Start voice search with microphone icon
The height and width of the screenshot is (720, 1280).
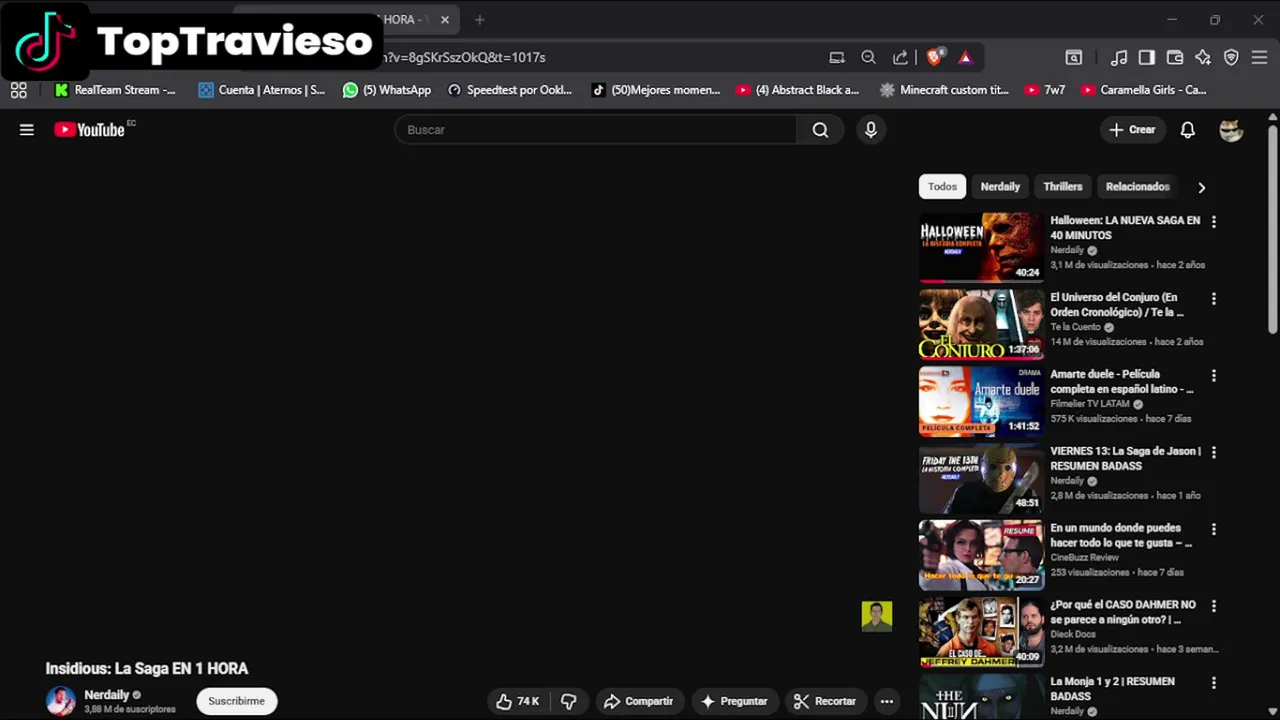(x=871, y=130)
